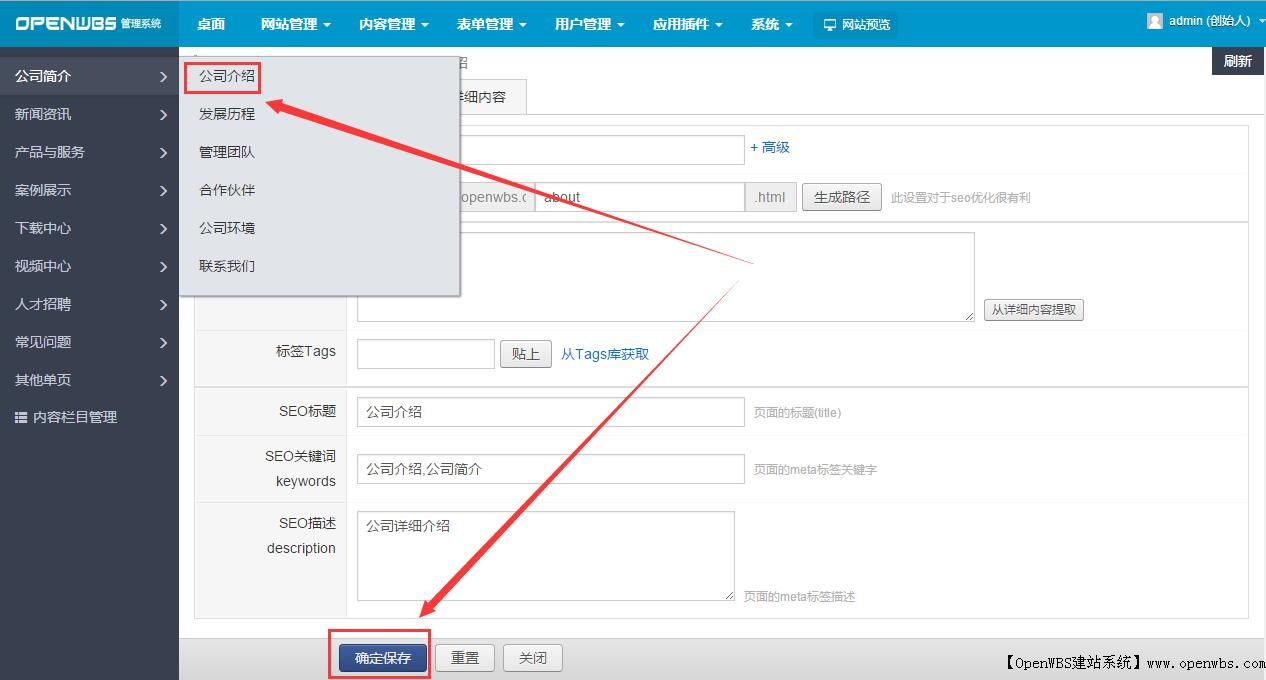This screenshot has height=680, width=1266.
Task: Open the 用户管理 dropdown menu
Action: 588,24
